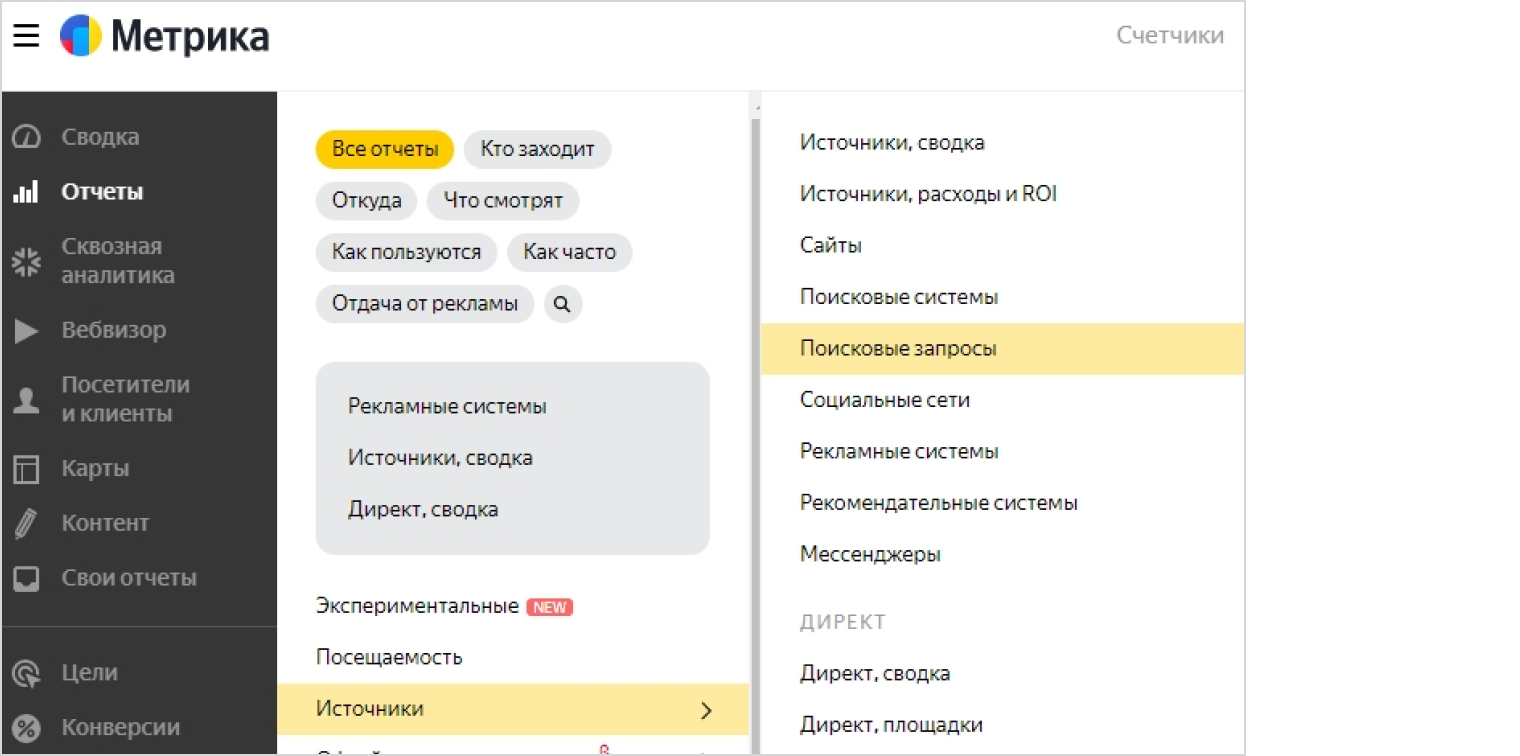Open Источники, расходы и ROI report

tap(928, 194)
